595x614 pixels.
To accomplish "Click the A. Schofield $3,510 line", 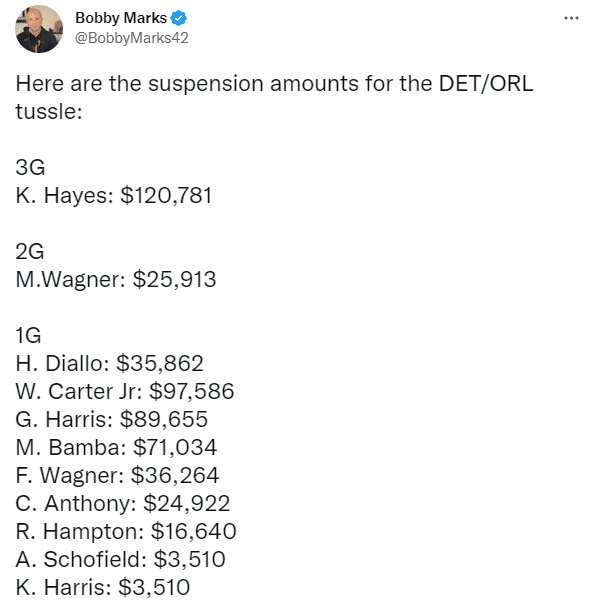I will click(120, 559).
